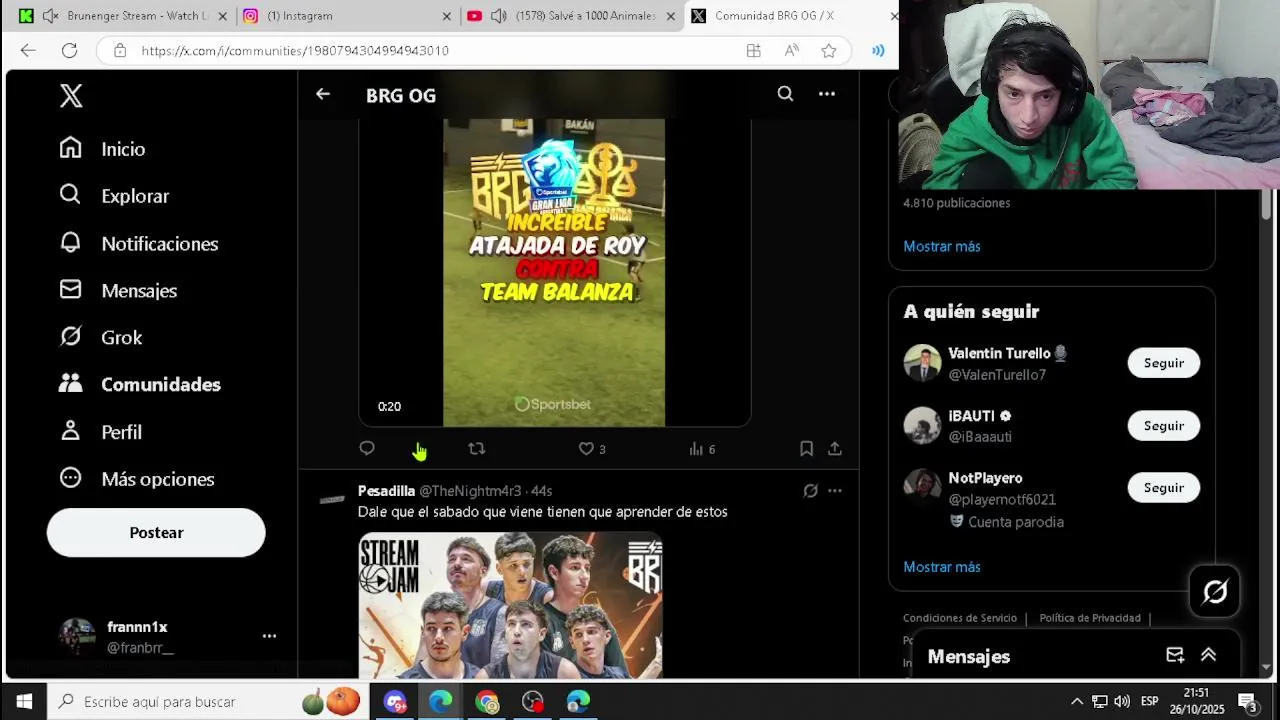Go back from BRG OG community

point(323,94)
